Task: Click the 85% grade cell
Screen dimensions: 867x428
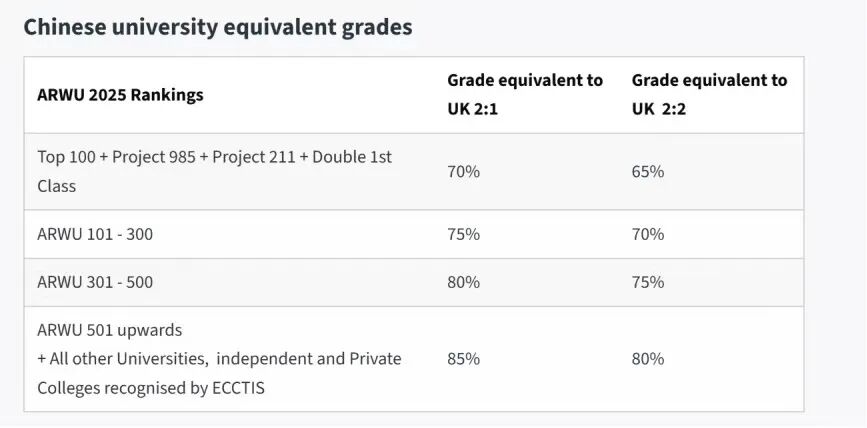Action: tap(463, 358)
